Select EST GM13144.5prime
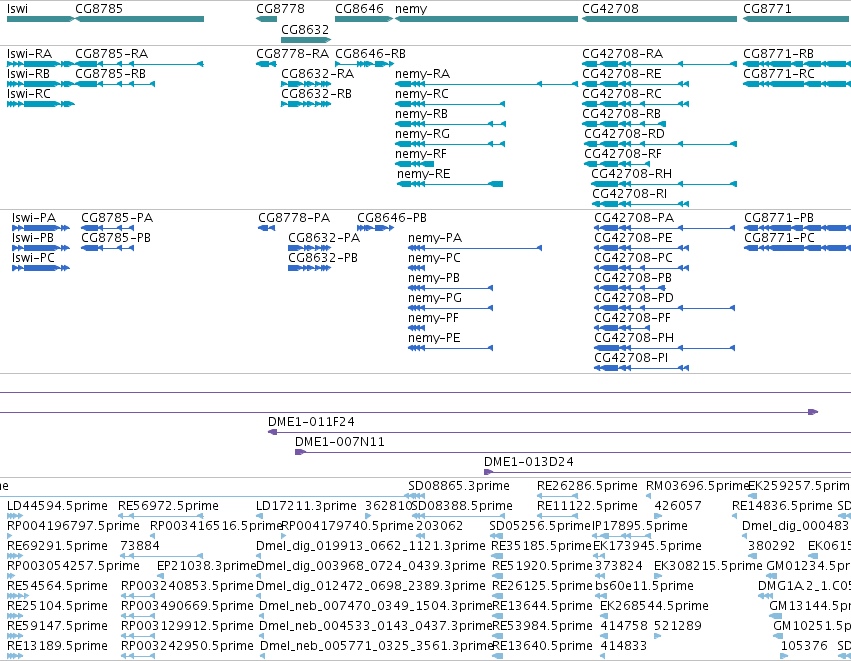The width and height of the screenshot is (851, 661). pos(776,616)
